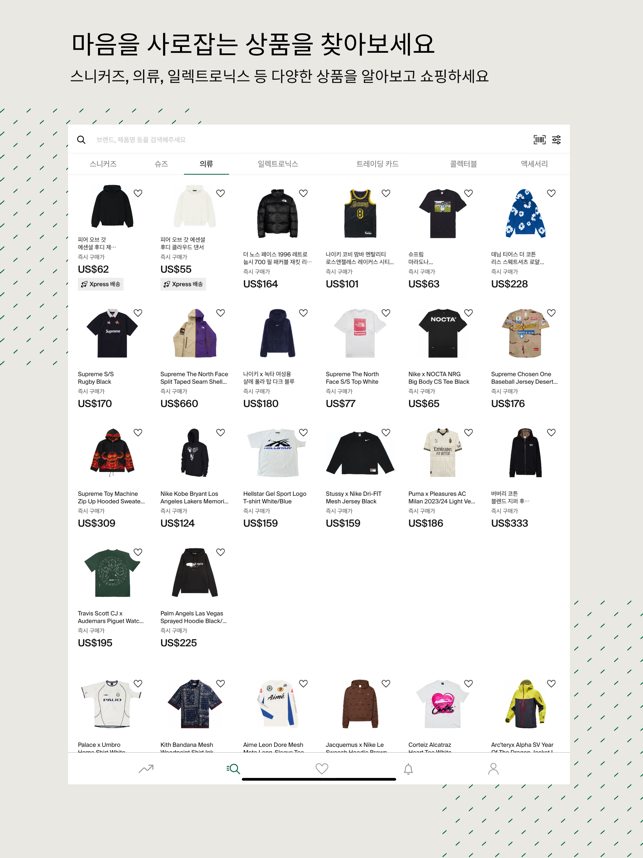Open the notifications bell icon

point(408,769)
